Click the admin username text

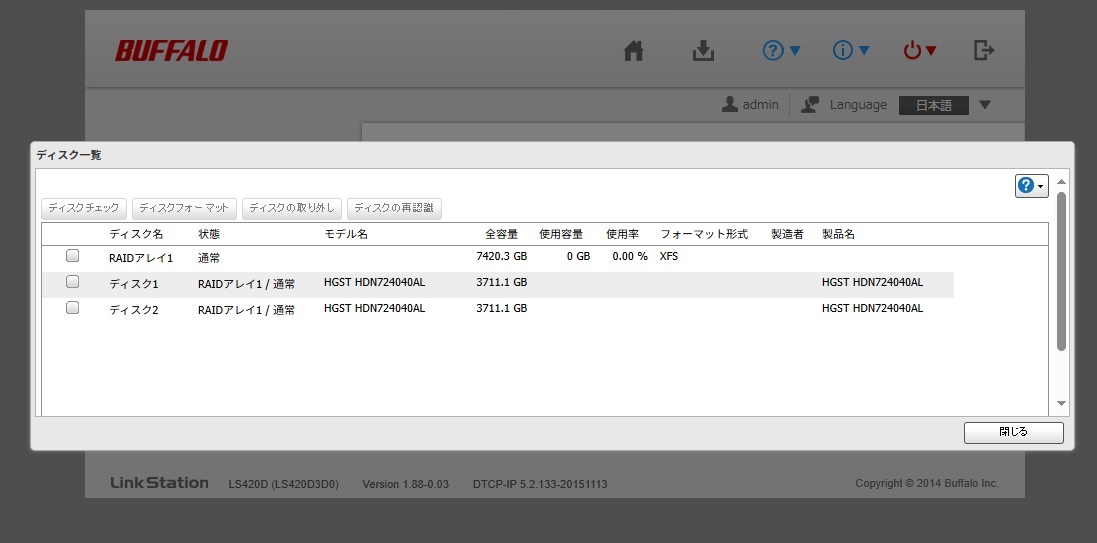[x=760, y=105]
